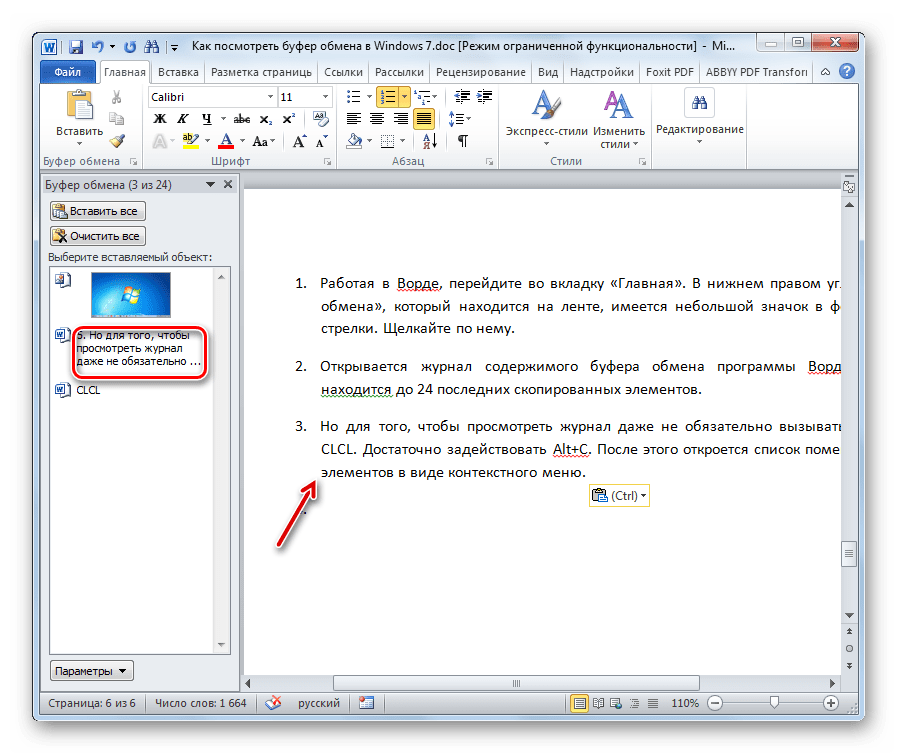898x754 pixels.
Task: Toggle the numbered list button
Action: pos(388,97)
